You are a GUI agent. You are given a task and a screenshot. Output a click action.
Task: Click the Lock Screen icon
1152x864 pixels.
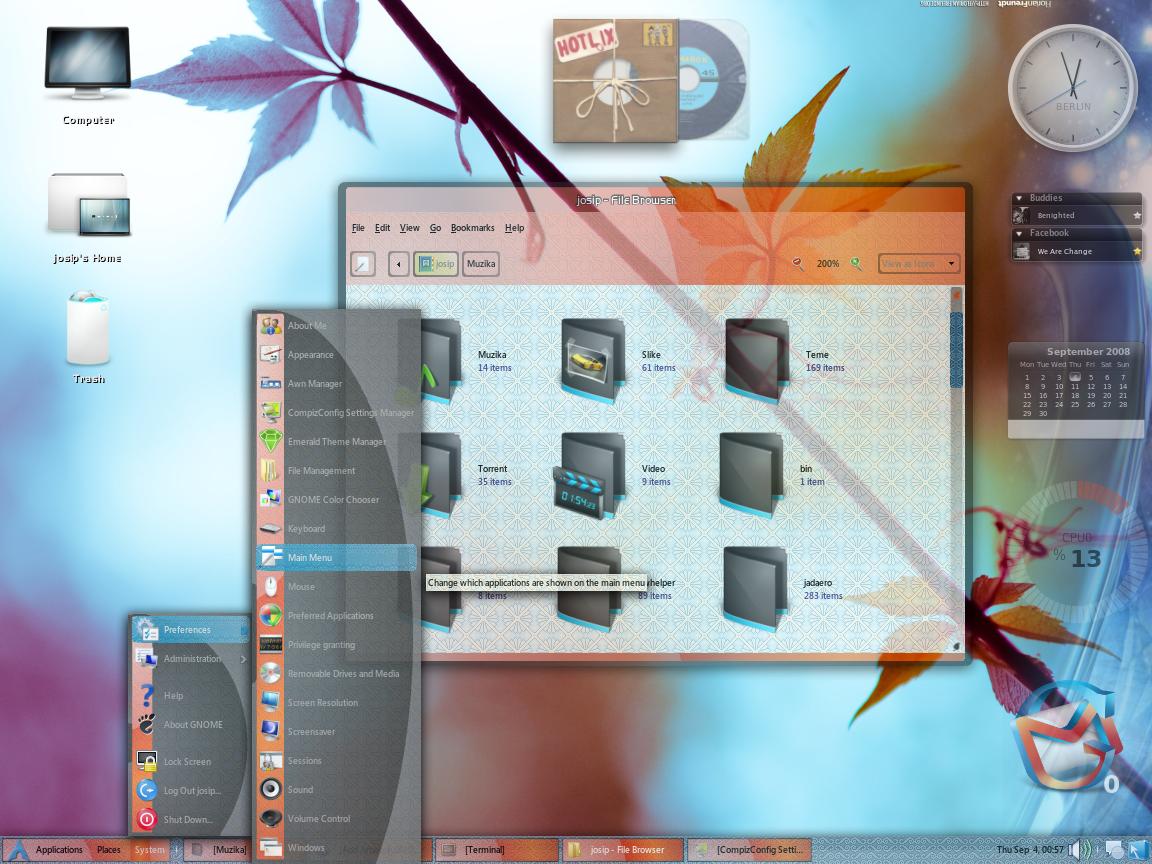click(x=147, y=761)
